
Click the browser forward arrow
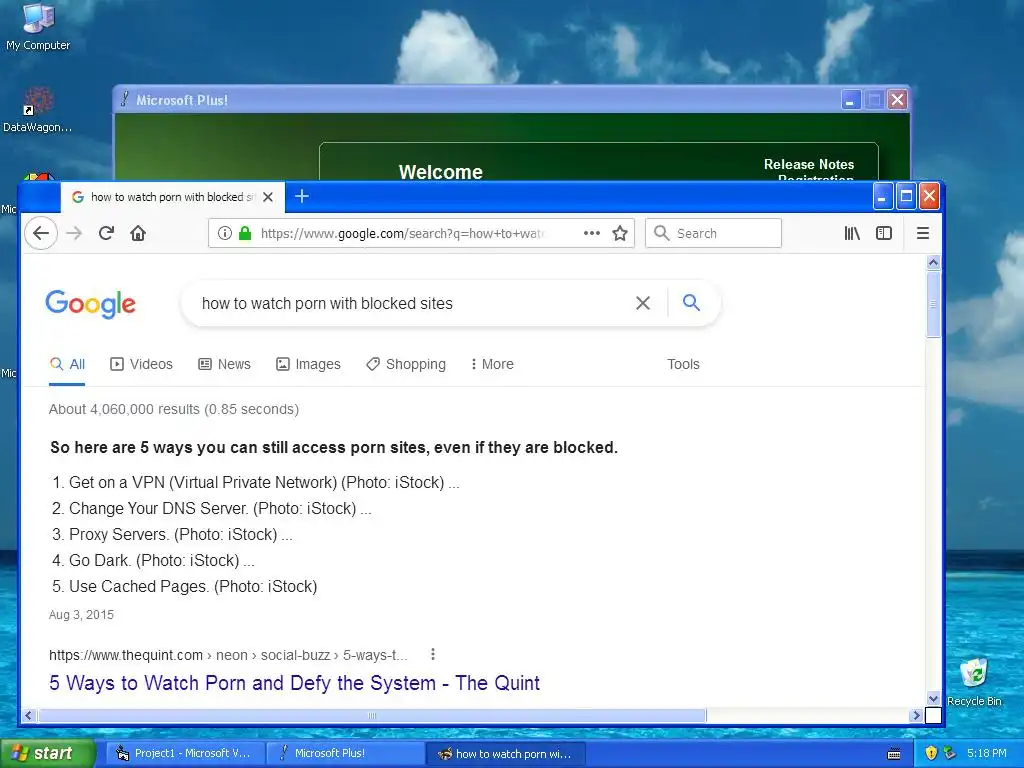tap(74, 233)
